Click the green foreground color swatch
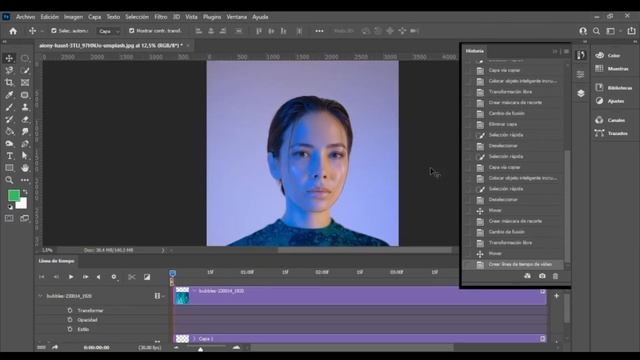 (x=13, y=196)
